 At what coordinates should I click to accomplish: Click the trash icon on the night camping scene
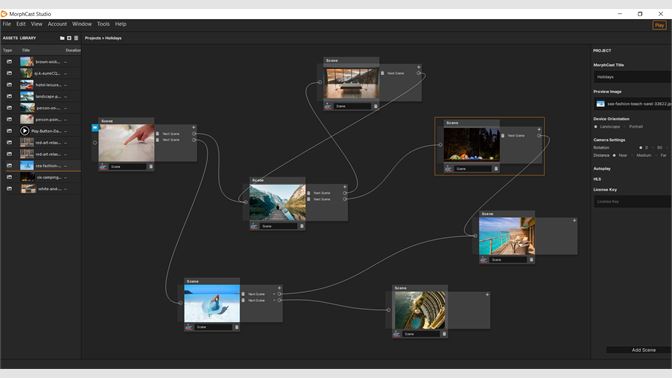pos(496,169)
